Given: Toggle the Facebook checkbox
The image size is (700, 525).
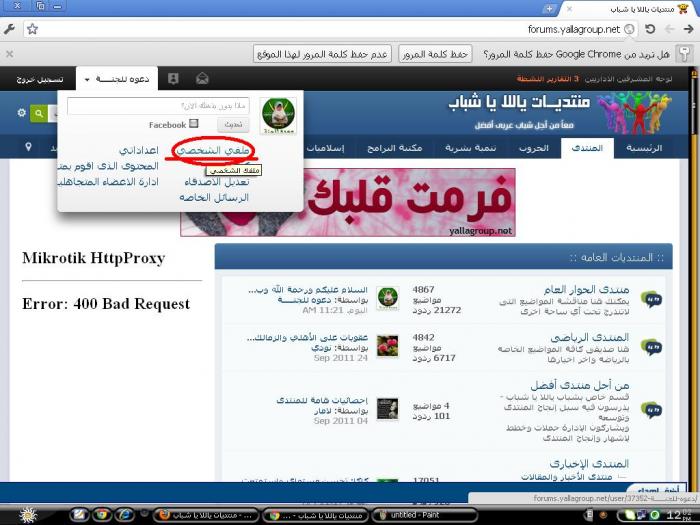Looking at the screenshot, I should pos(195,125).
